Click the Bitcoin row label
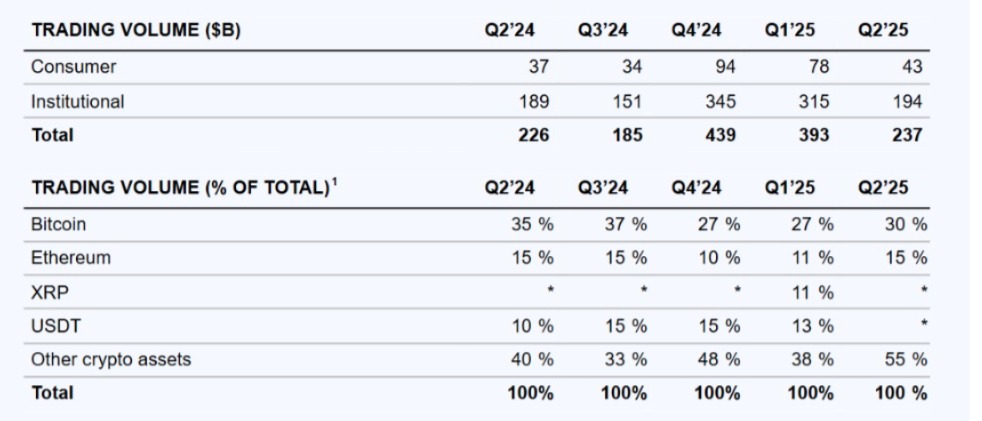 pos(58,224)
